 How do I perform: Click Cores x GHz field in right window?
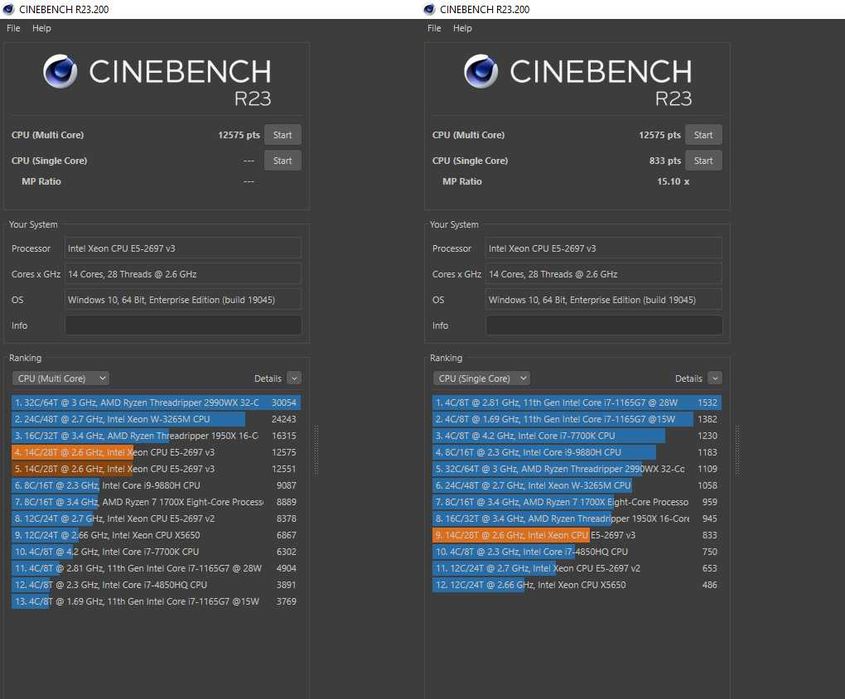click(x=604, y=274)
